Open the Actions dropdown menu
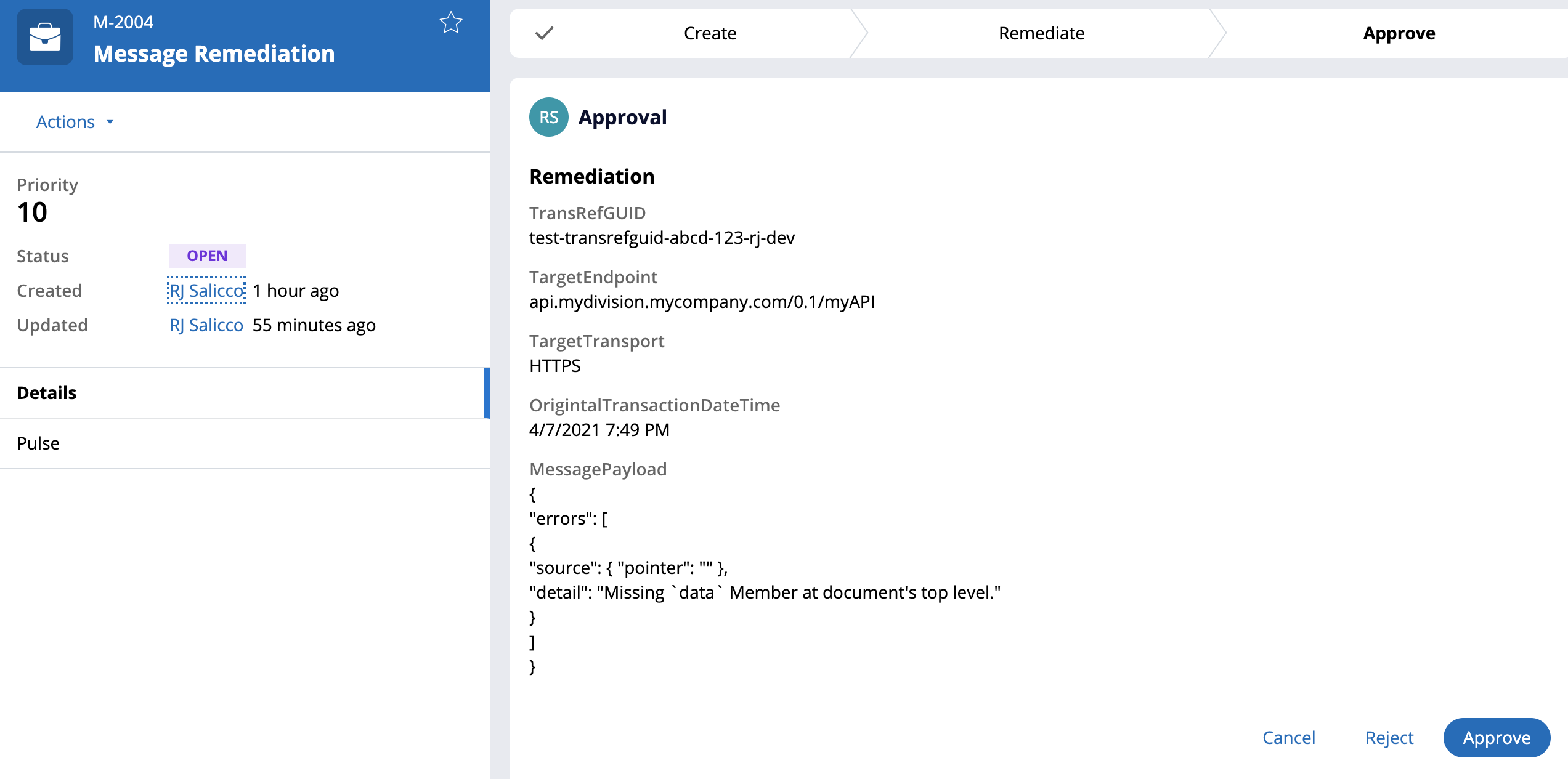Image resolution: width=1568 pixels, height=779 pixels. [x=66, y=122]
